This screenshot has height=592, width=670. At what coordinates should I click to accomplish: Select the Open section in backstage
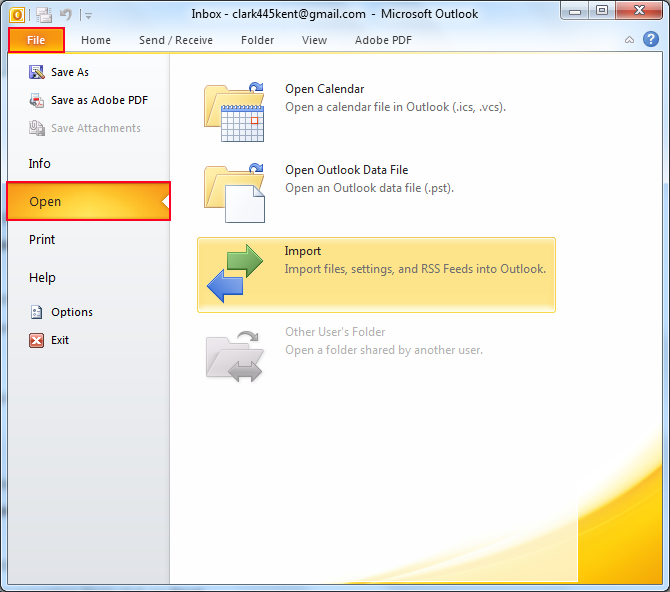[x=88, y=201]
